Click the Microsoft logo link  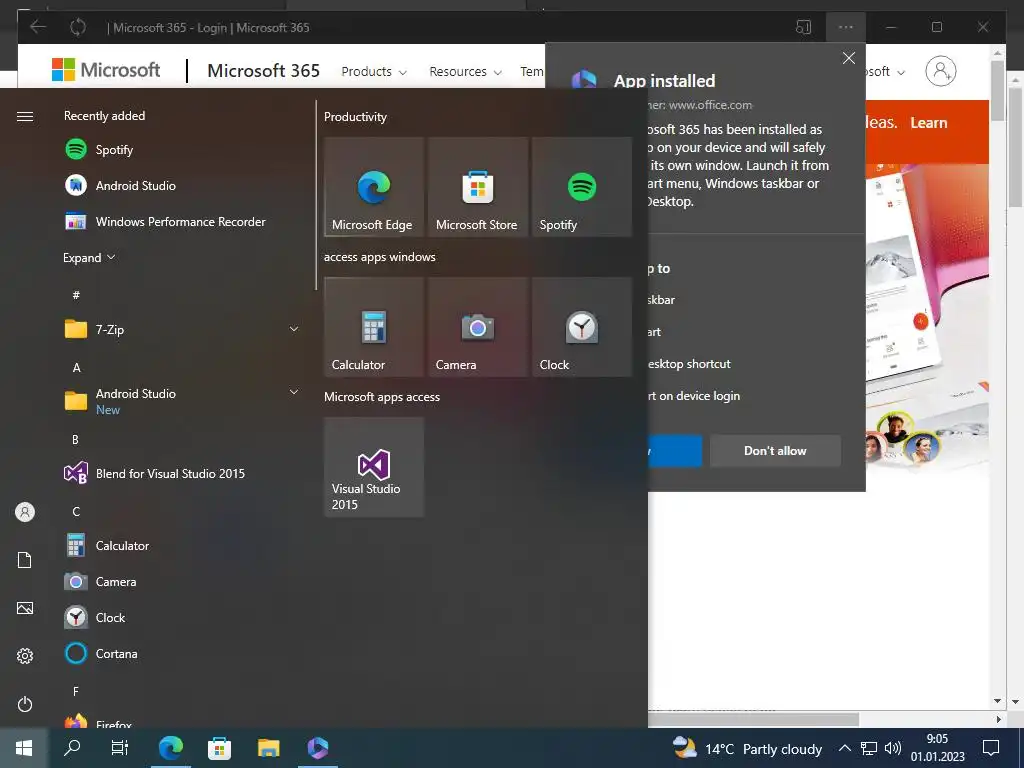point(106,69)
